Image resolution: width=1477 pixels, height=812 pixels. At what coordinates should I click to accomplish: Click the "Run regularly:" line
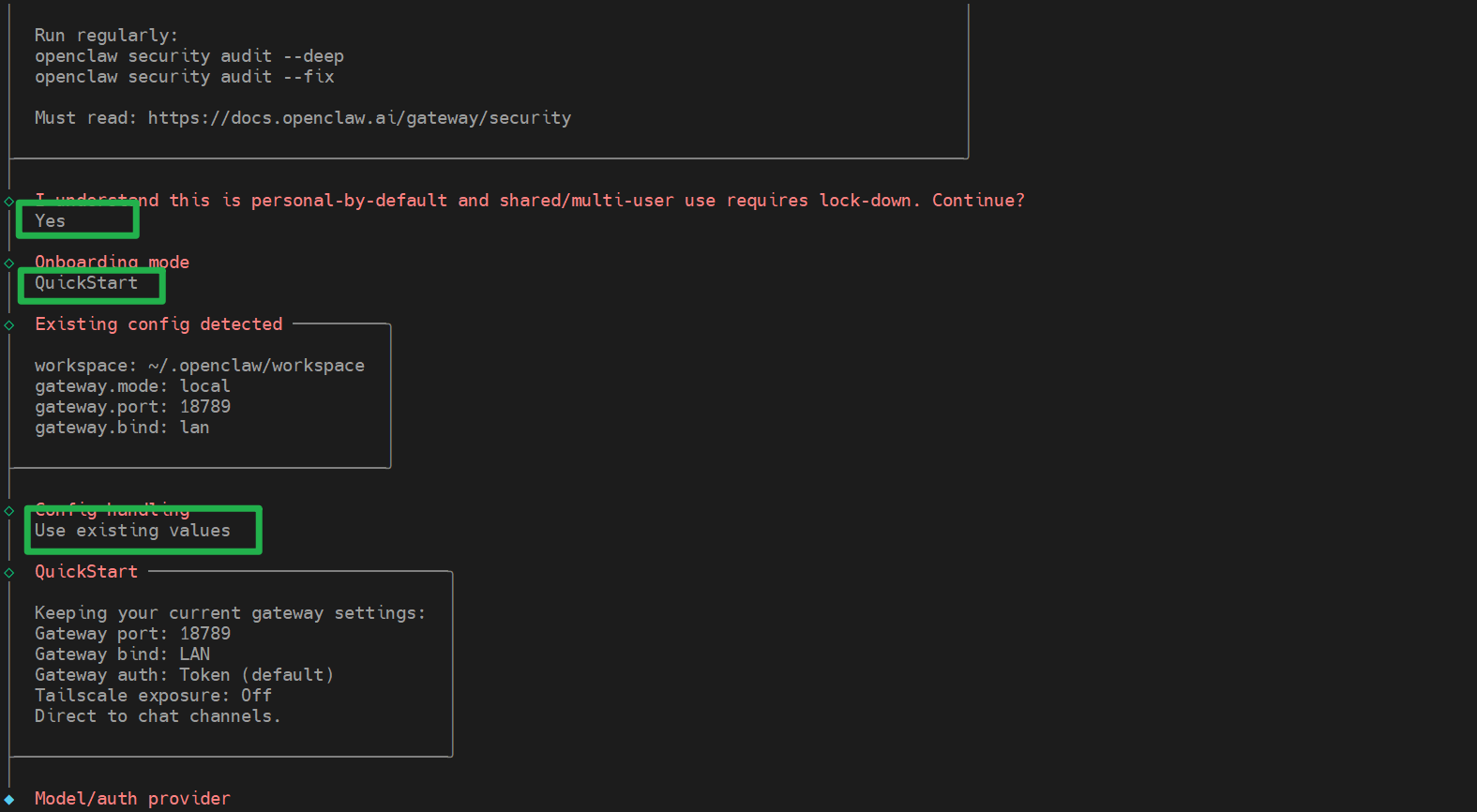[106, 36]
